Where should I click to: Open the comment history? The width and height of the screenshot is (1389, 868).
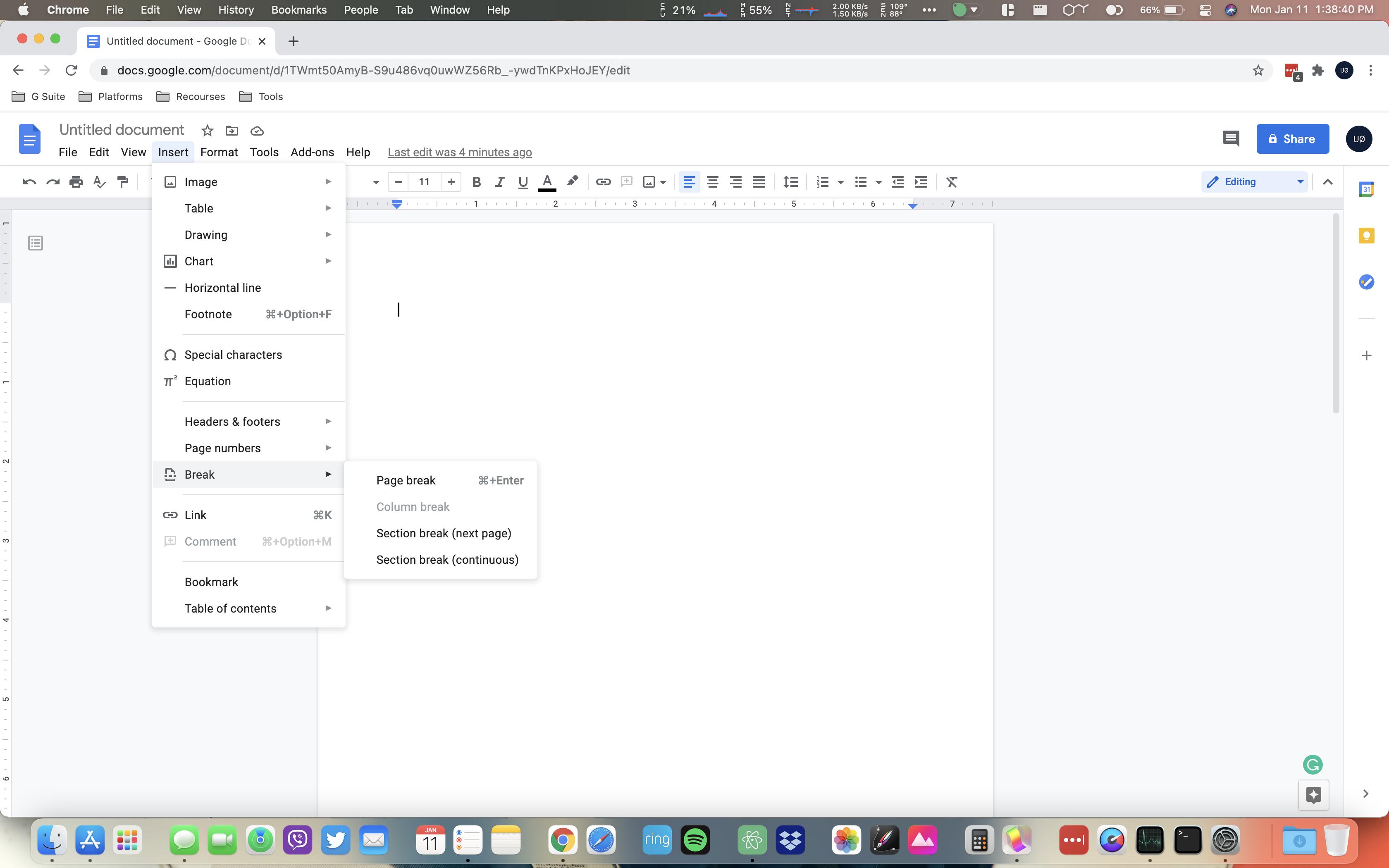(1231, 138)
